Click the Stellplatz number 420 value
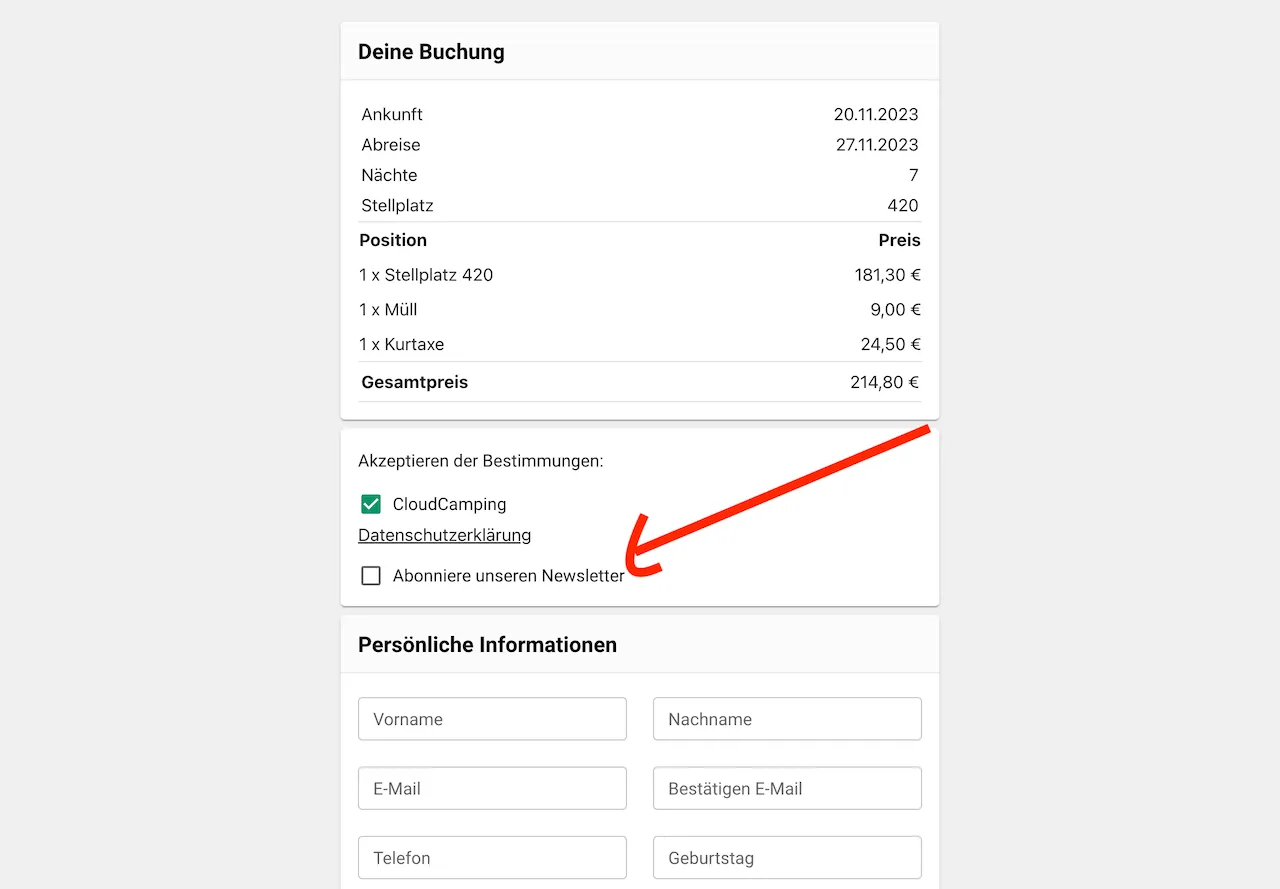 coord(903,205)
